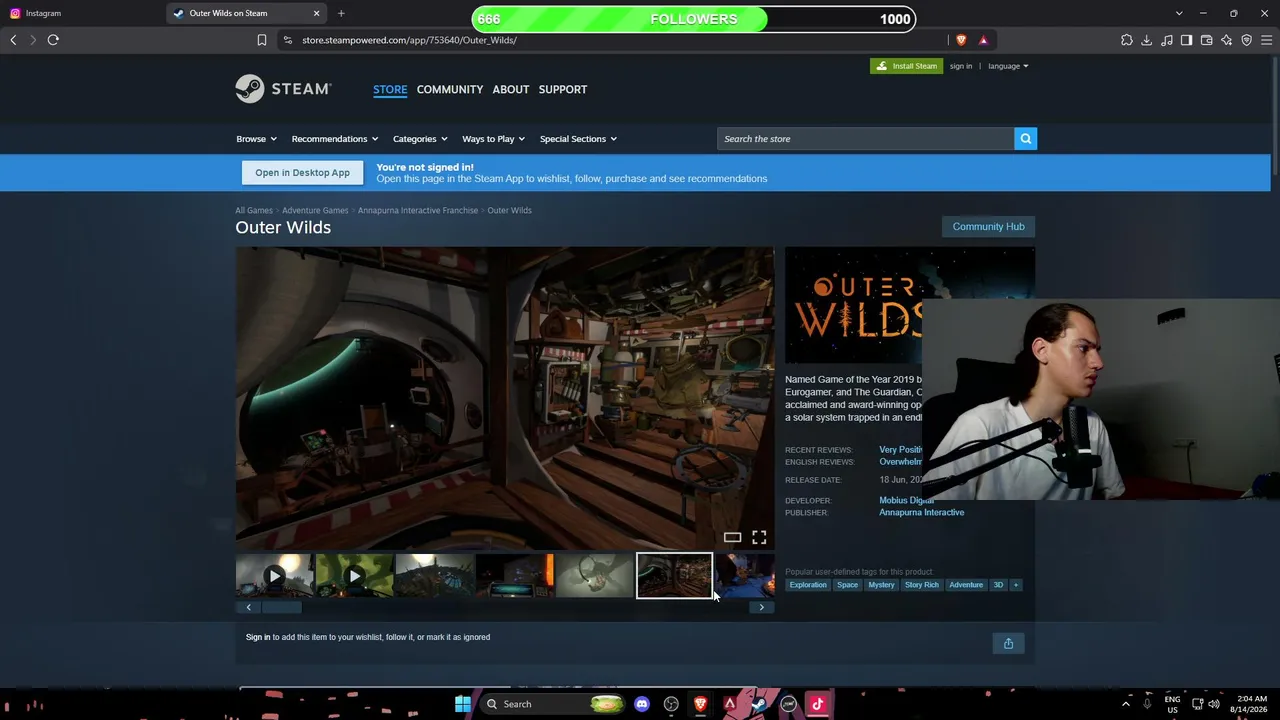Open the Brave Wallet icon

(1207, 40)
